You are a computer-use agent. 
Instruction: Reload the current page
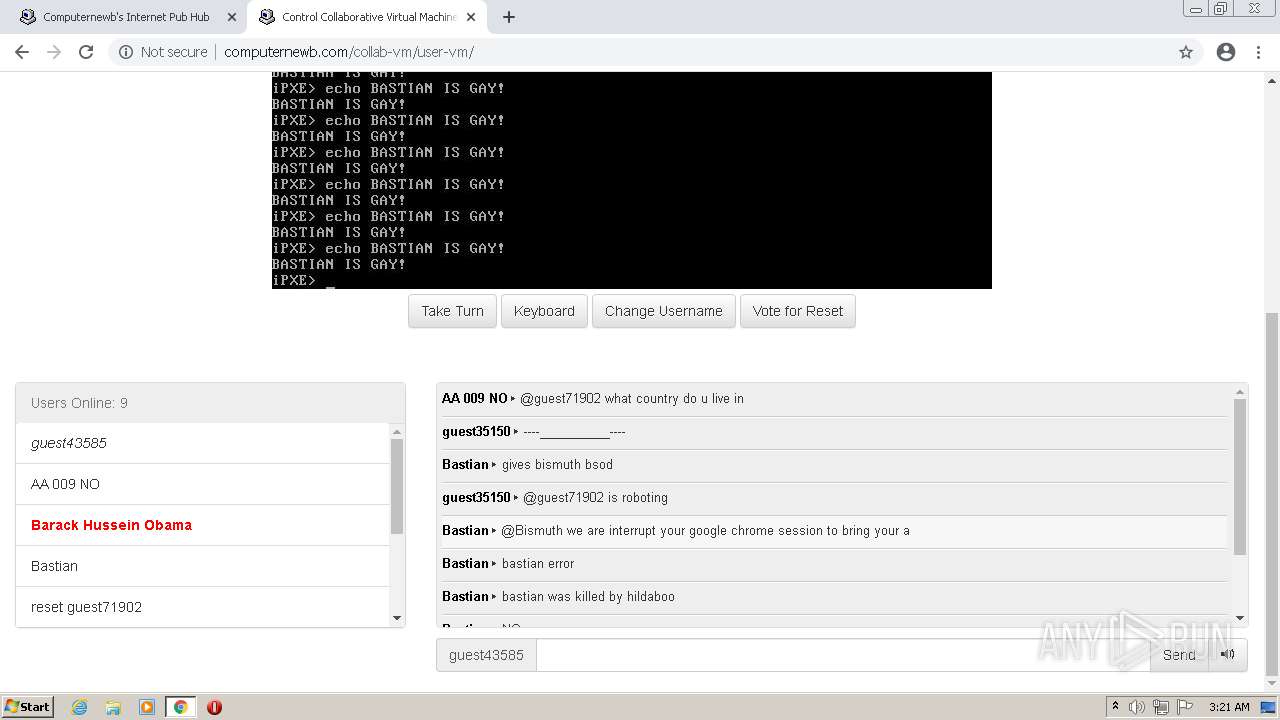(x=86, y=52)
